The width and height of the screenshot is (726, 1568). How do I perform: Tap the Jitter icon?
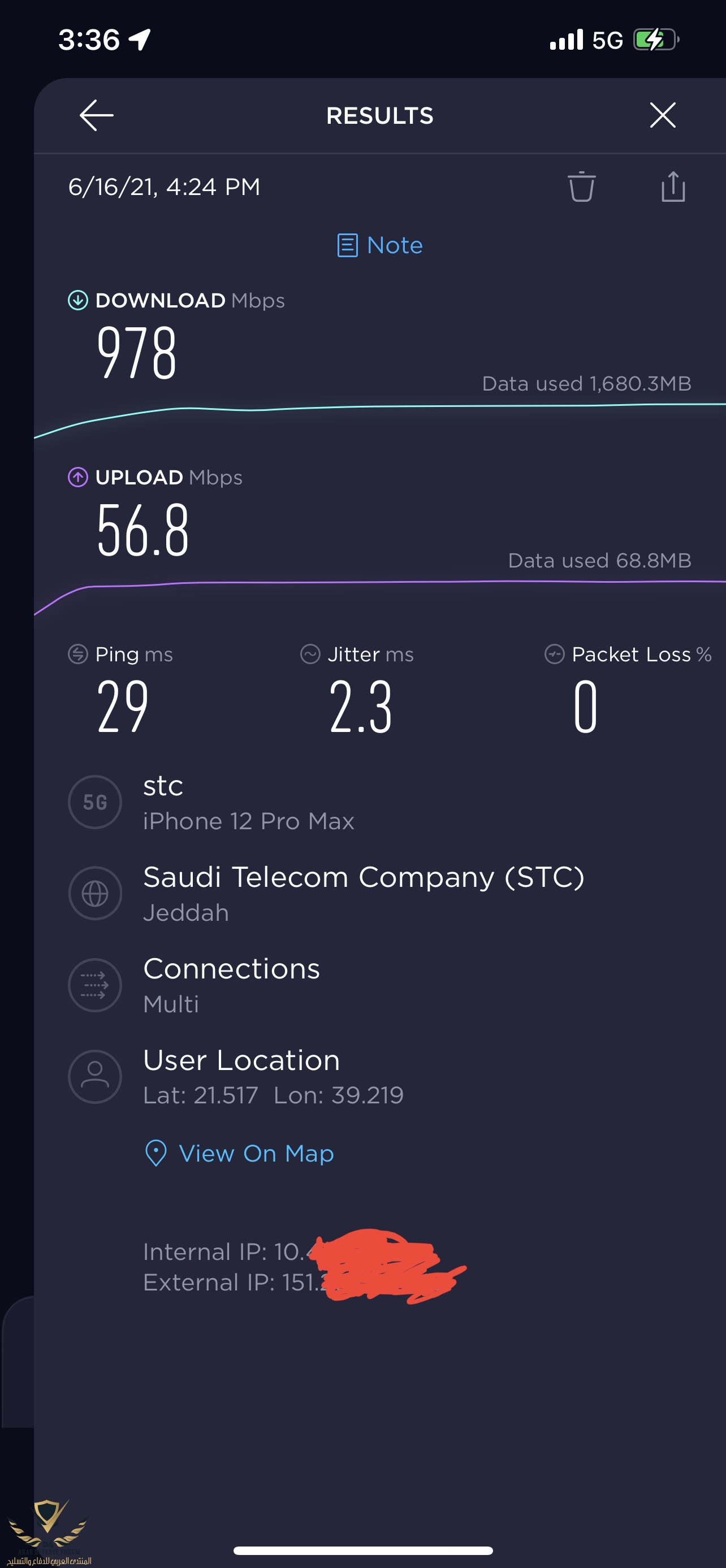tap(310, 655)
